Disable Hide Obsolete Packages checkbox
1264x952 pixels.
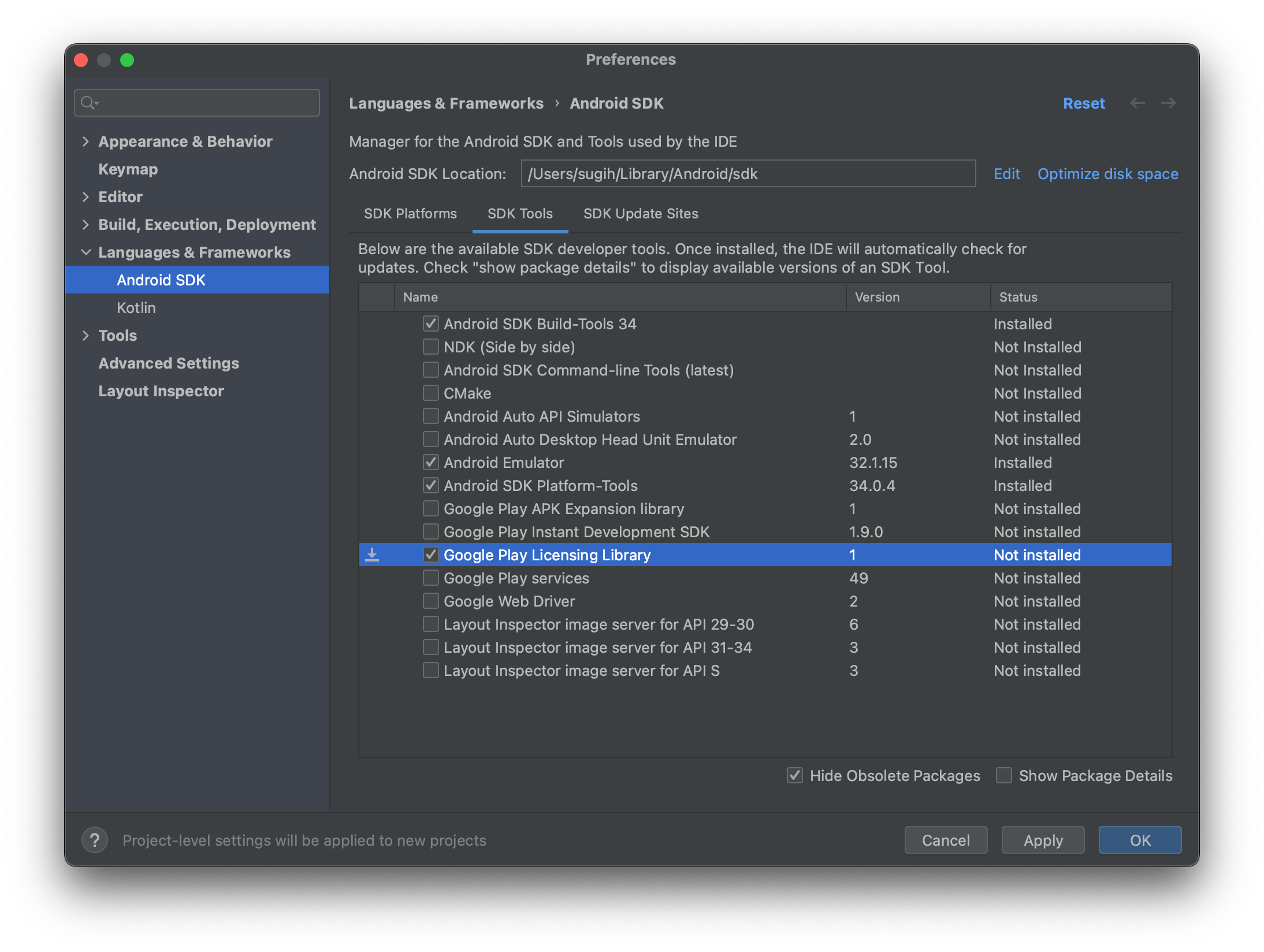tap(795, 775)
